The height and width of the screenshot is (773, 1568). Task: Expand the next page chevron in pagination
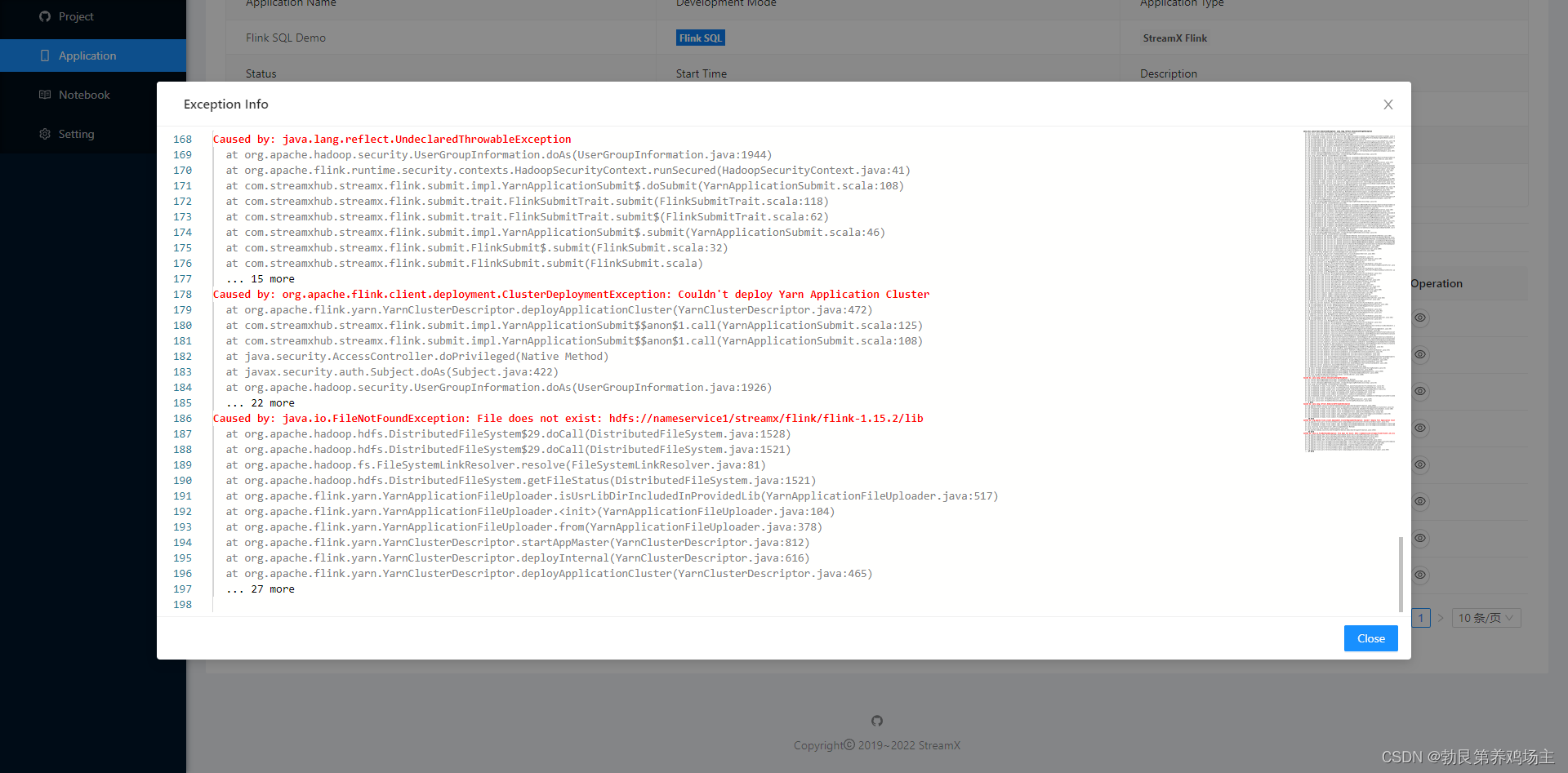(x=1441, y=618)
